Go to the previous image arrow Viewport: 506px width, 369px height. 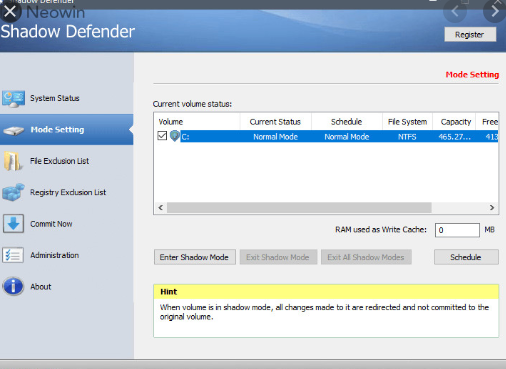455,11
